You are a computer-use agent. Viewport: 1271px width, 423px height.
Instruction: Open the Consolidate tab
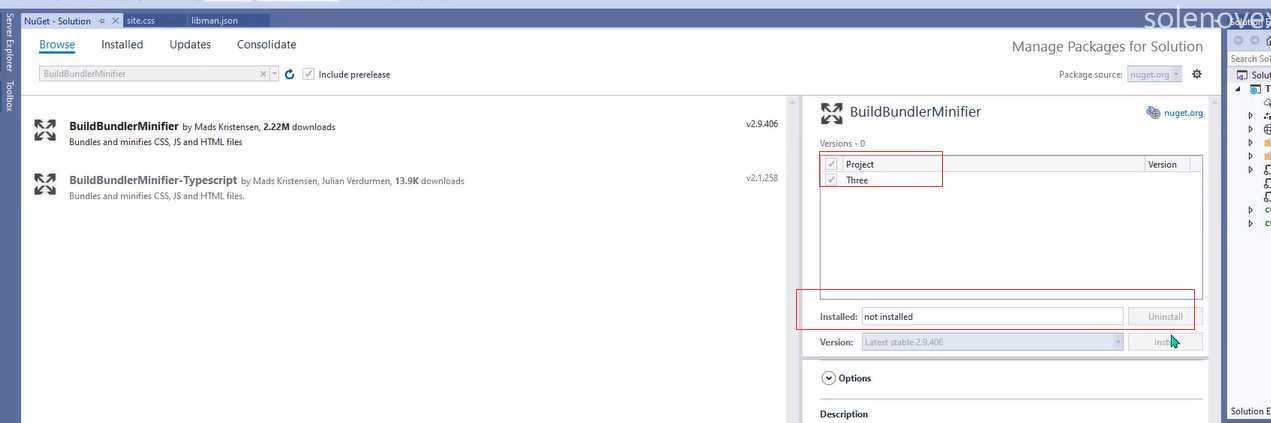pos(266,45)
